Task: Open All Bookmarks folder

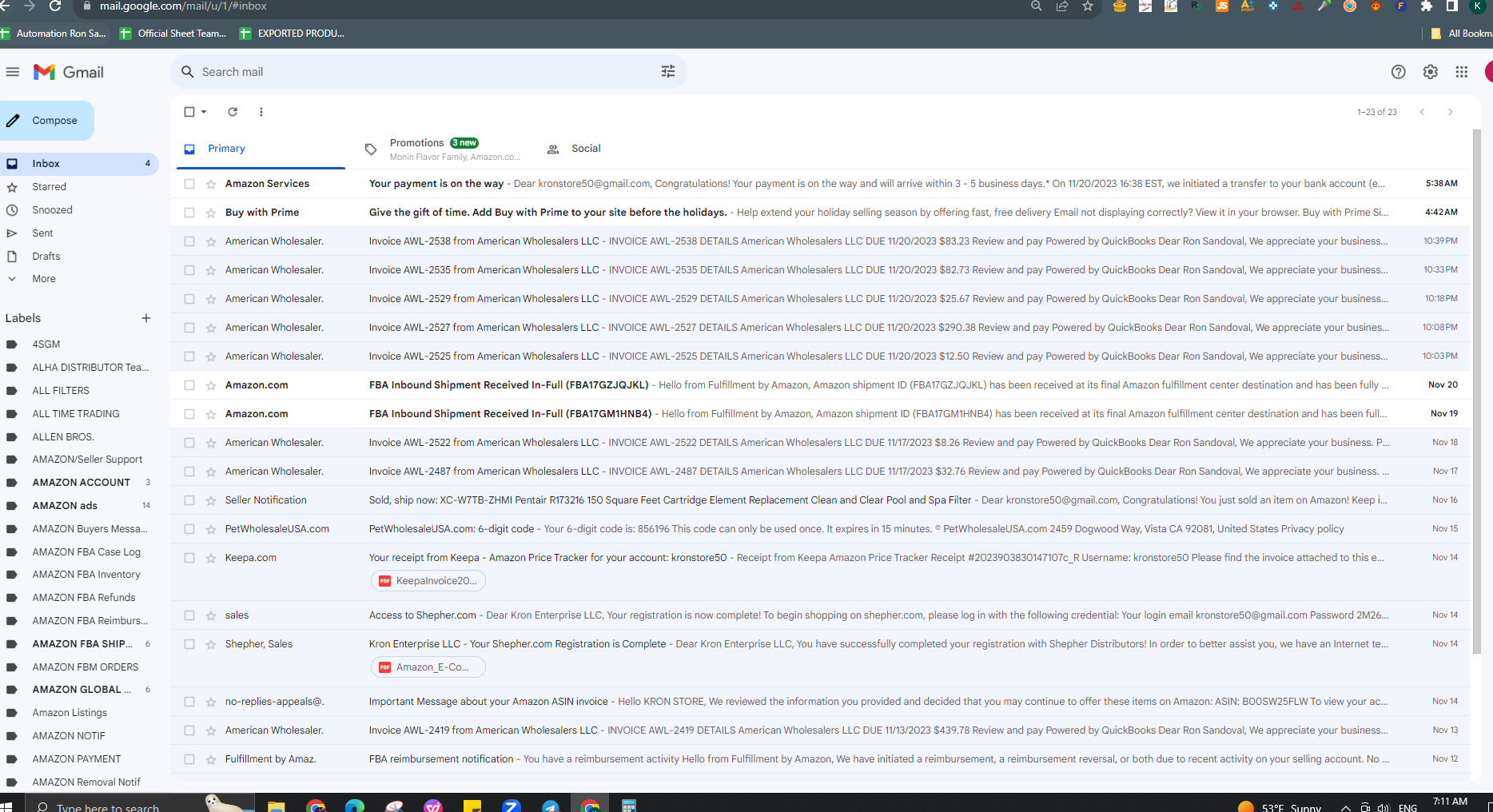Action: pos(1461,34)
